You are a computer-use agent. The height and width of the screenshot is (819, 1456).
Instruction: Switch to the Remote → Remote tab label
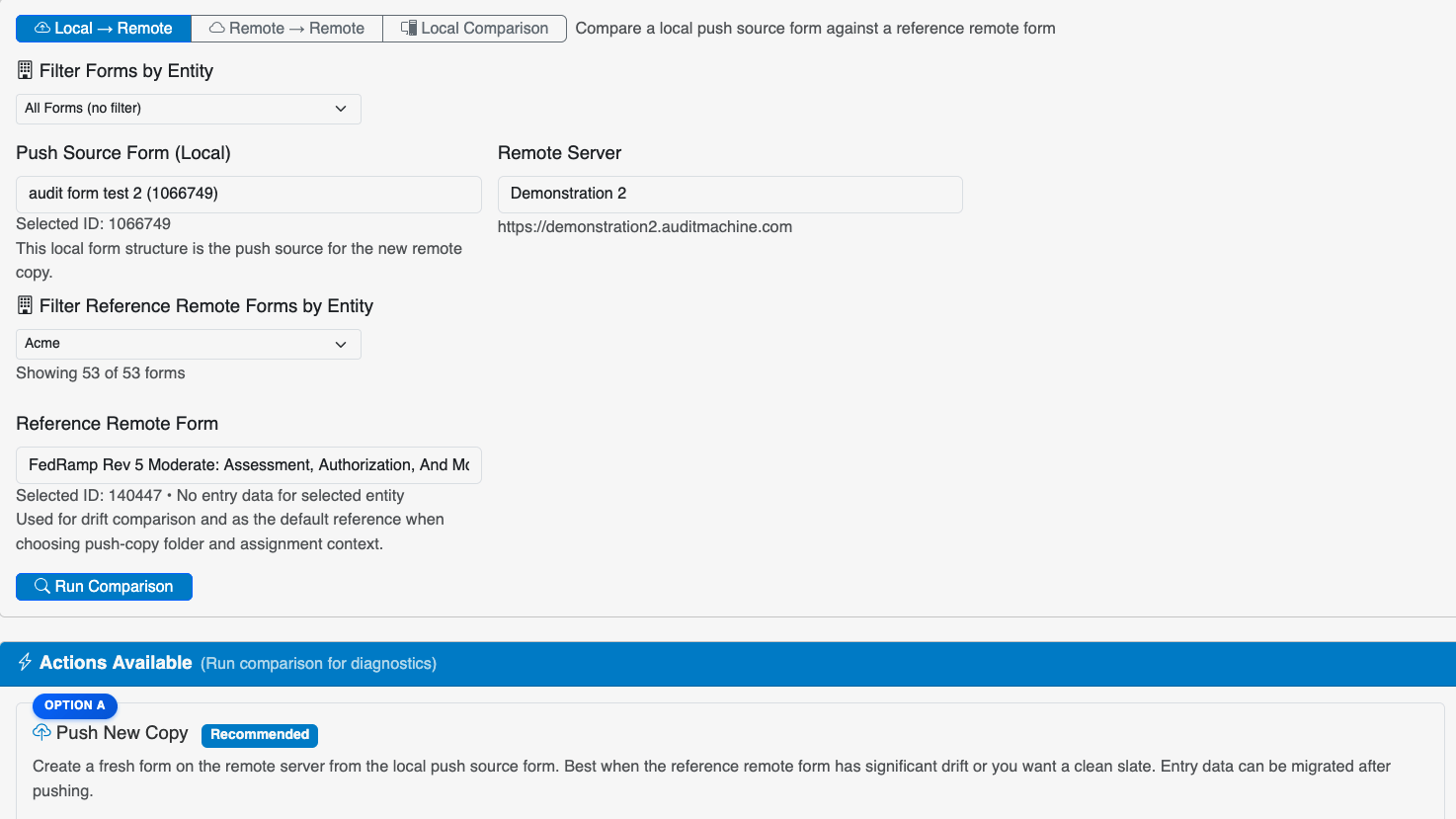[x=296, y=29]
